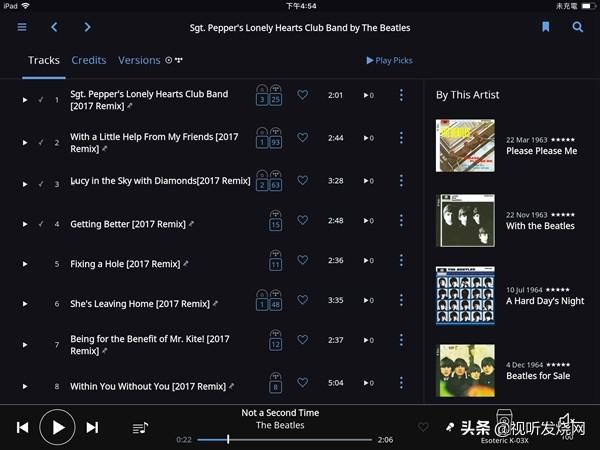Viewport: 600px width, 450px height.
Task: Open more options for Getting Better
Action: [401, 220]
